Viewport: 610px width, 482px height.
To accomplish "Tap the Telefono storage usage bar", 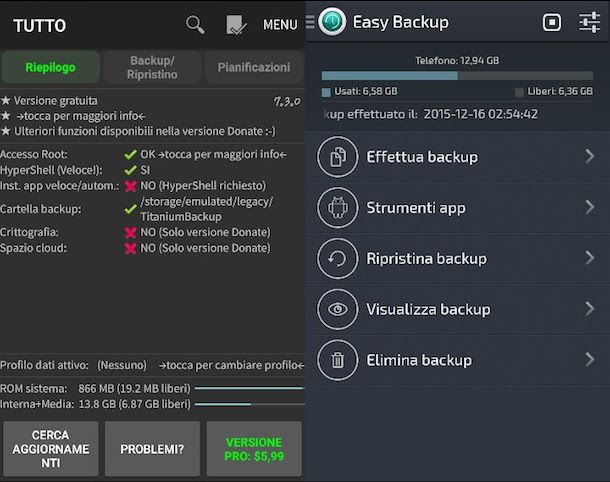I will click(x=457, y=75).
